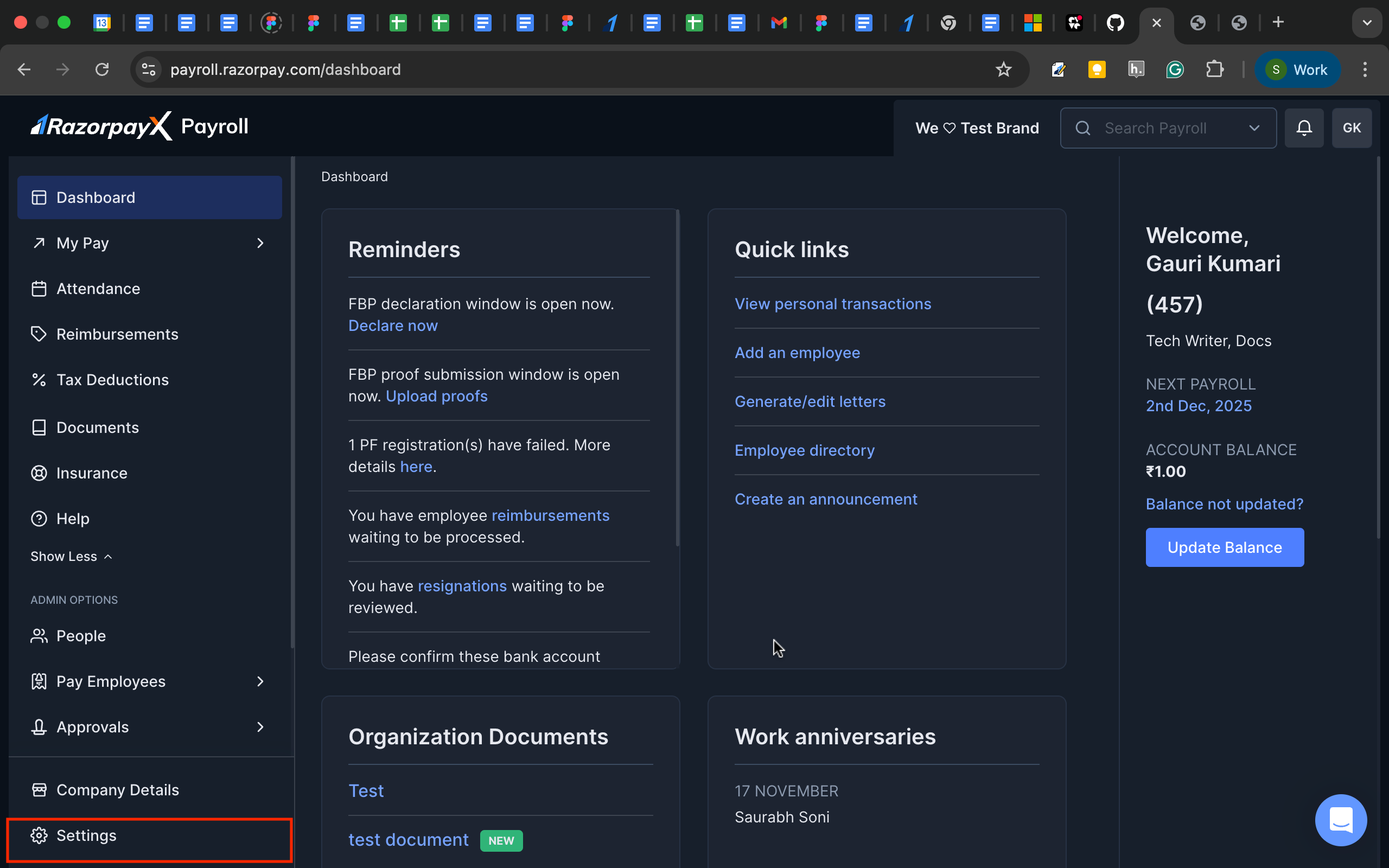
Task: Open People under Admin Options
Action: [x=149, y=636]
